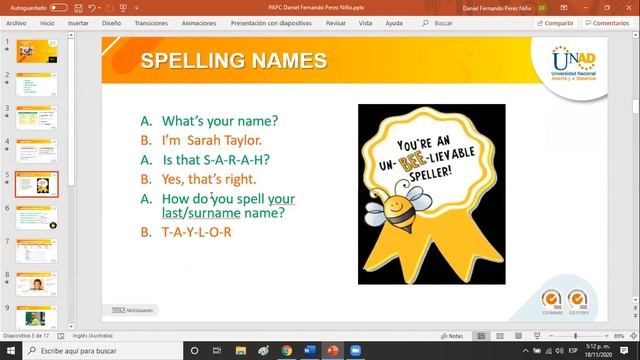Click the Accessibility check icon in status bar
Viewport: 640px width, 360px height.
61,336
